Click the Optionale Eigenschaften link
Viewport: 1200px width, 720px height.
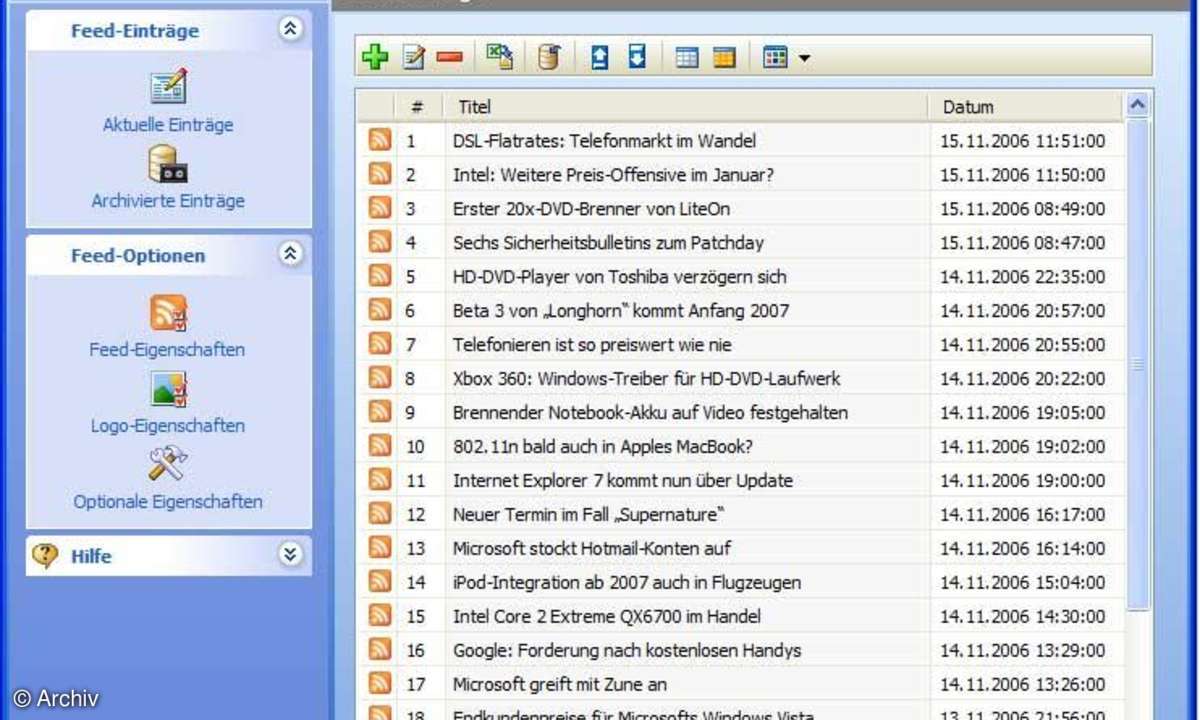(x=168, y=502)
